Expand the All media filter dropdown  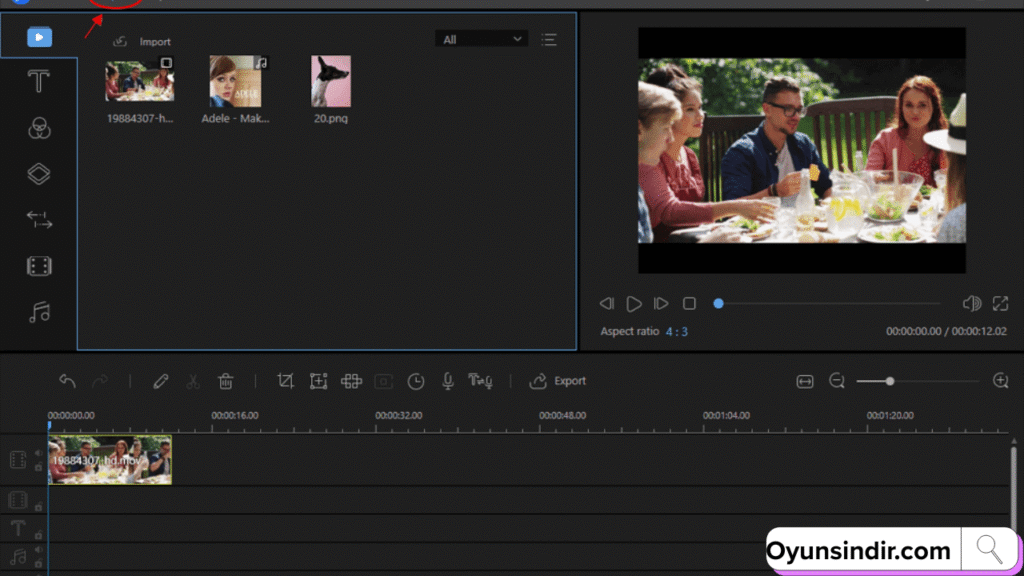481,39
